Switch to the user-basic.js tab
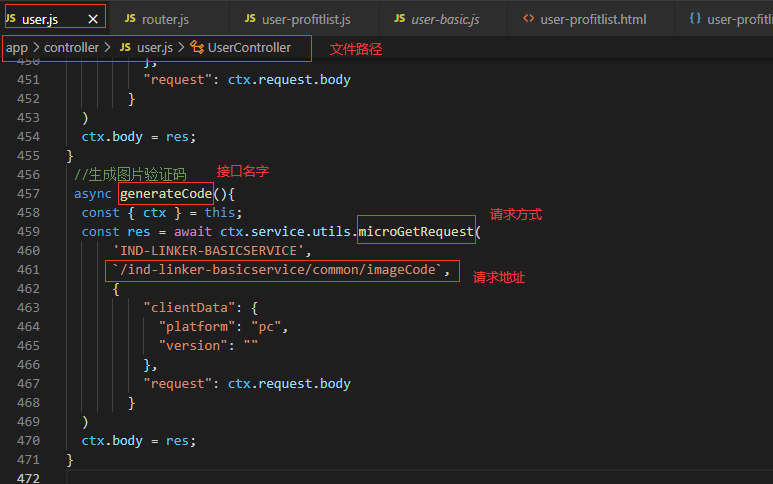This screenshot has width=773, height=484. 446,19
